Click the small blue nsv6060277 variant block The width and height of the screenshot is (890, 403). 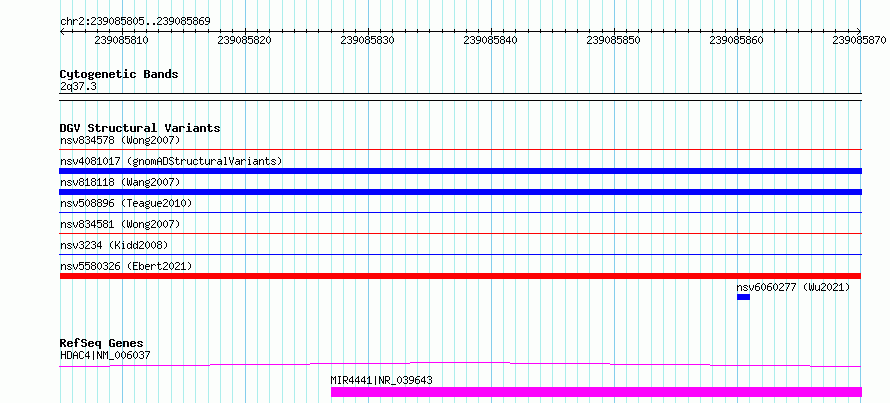pos(744,297)
